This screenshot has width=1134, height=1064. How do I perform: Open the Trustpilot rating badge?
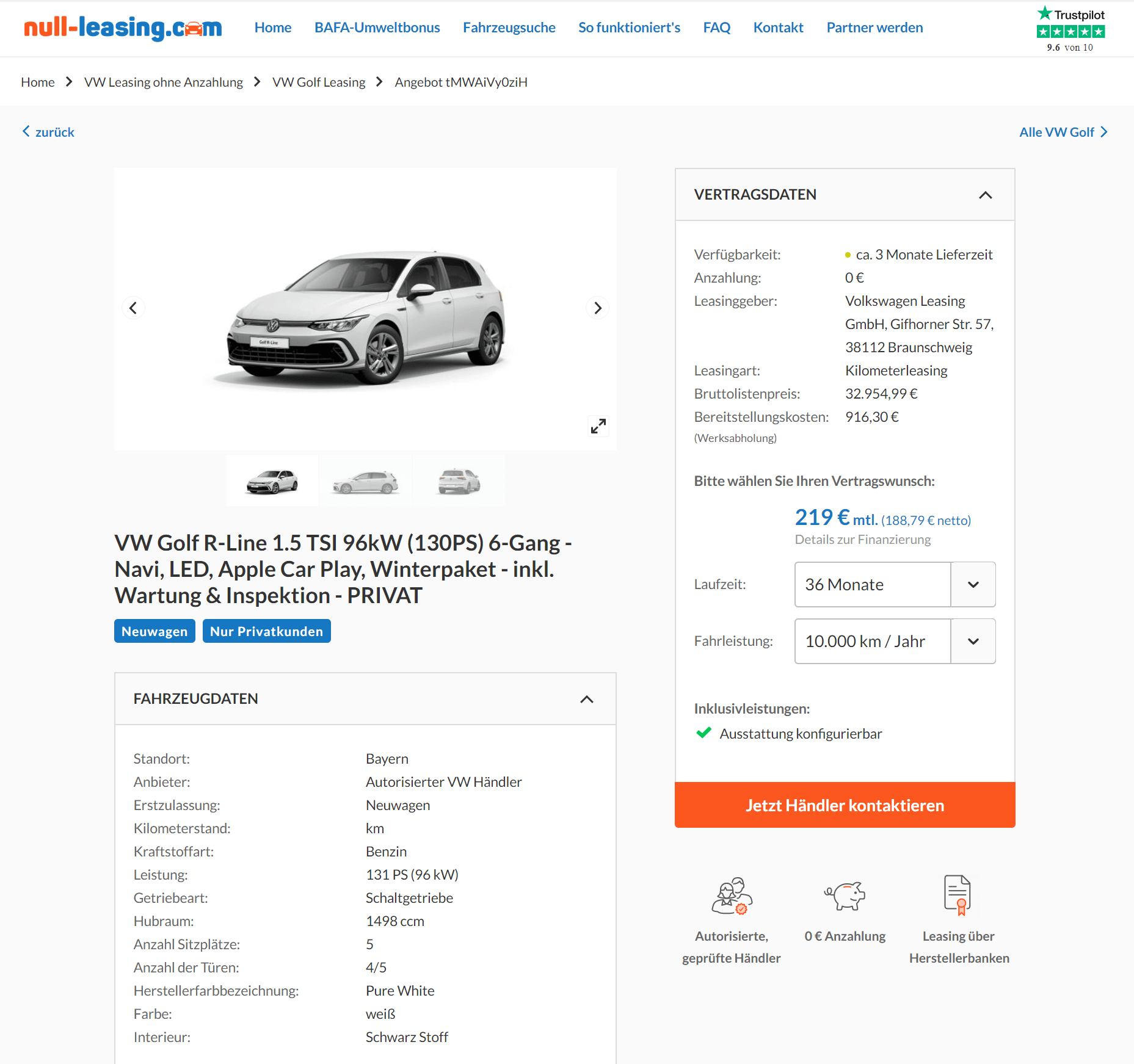(x=1070, y=29)
